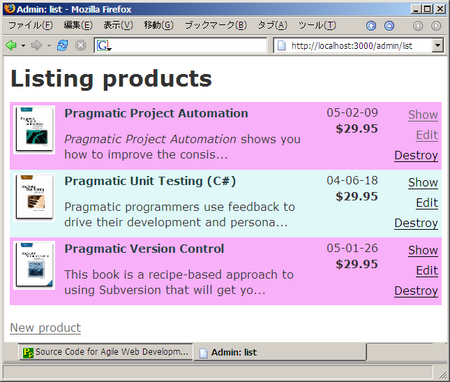Screen dimensions: 450x382
Task: Open the ファイル(F) menu
Action: click(30, 25)
